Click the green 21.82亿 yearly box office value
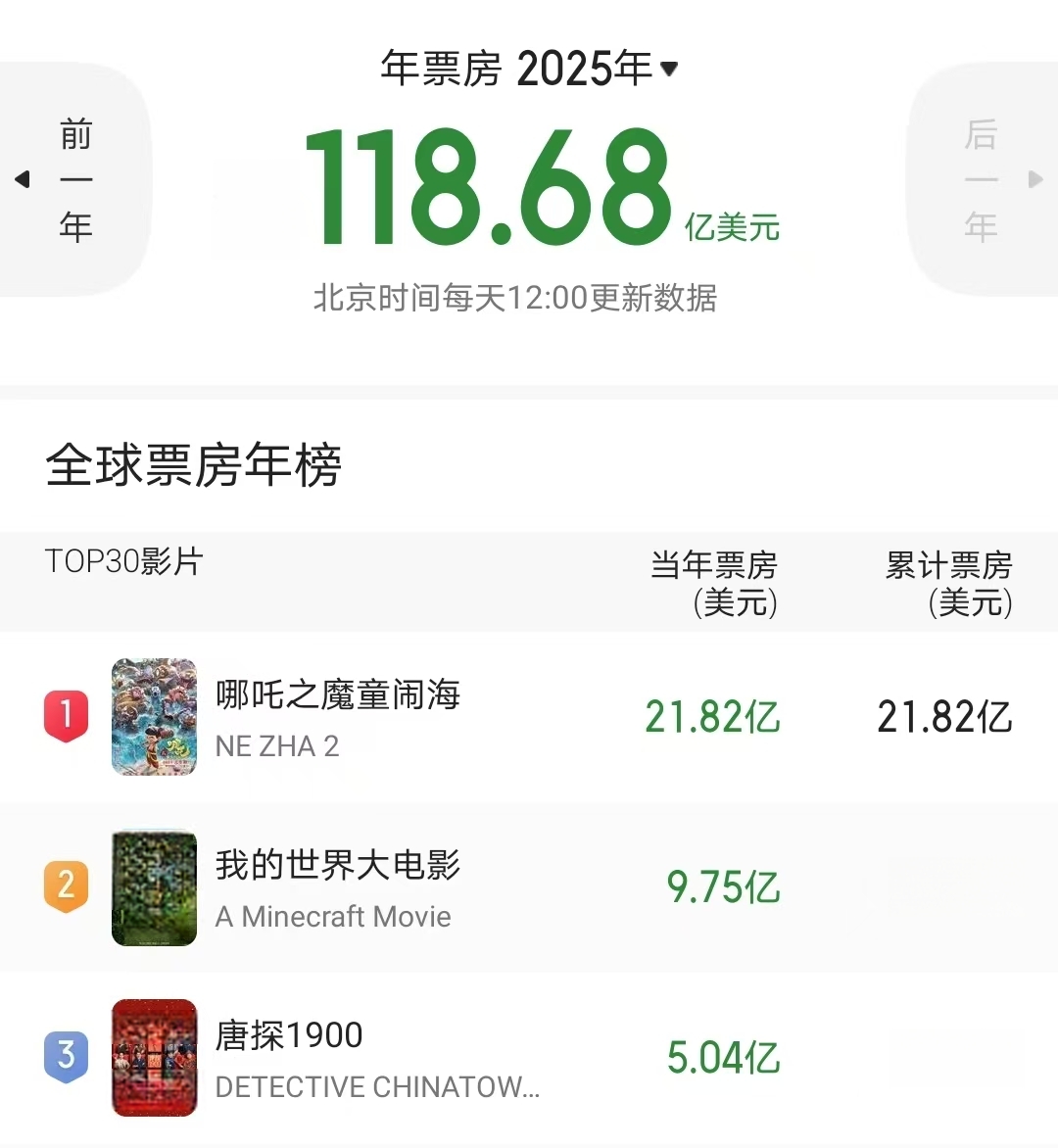This screenshot has width=1058, height=1148. (x=712, y=717)
